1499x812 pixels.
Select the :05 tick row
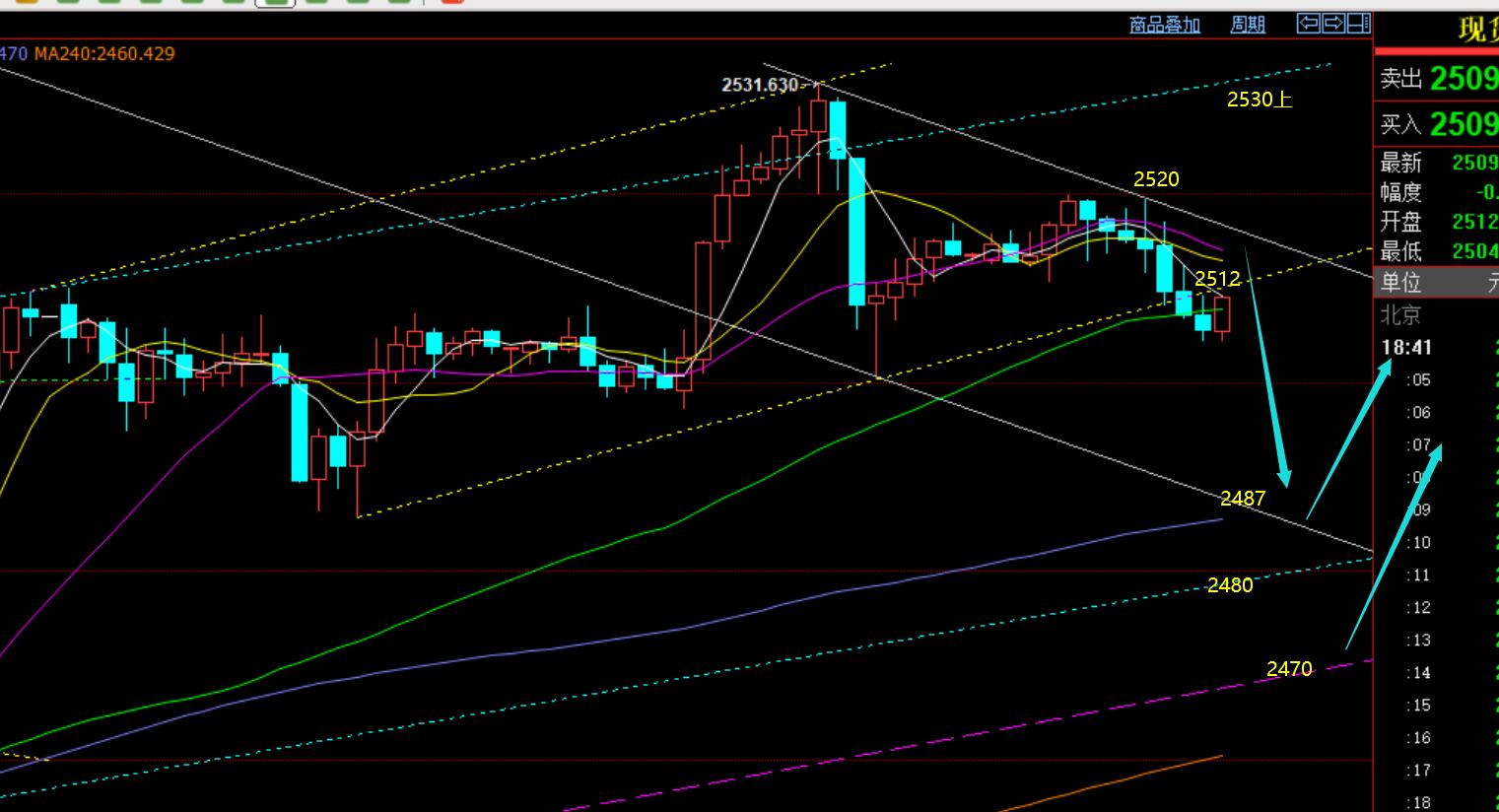1437,379
